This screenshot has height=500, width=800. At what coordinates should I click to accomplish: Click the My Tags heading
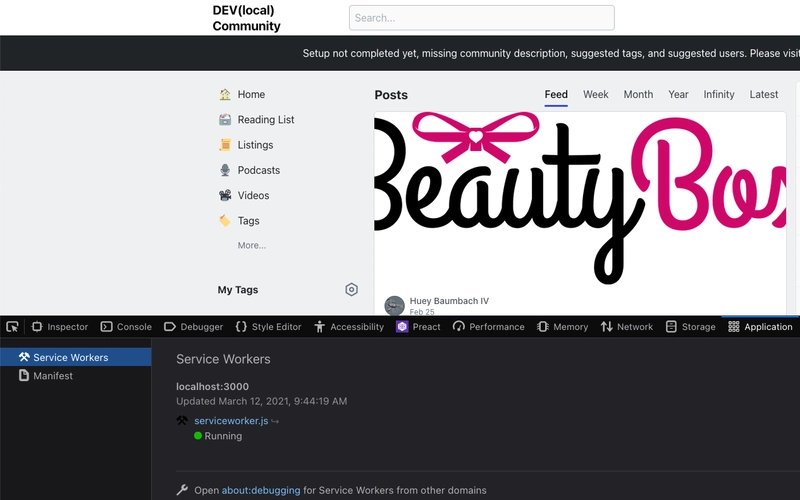coord(238,290)
